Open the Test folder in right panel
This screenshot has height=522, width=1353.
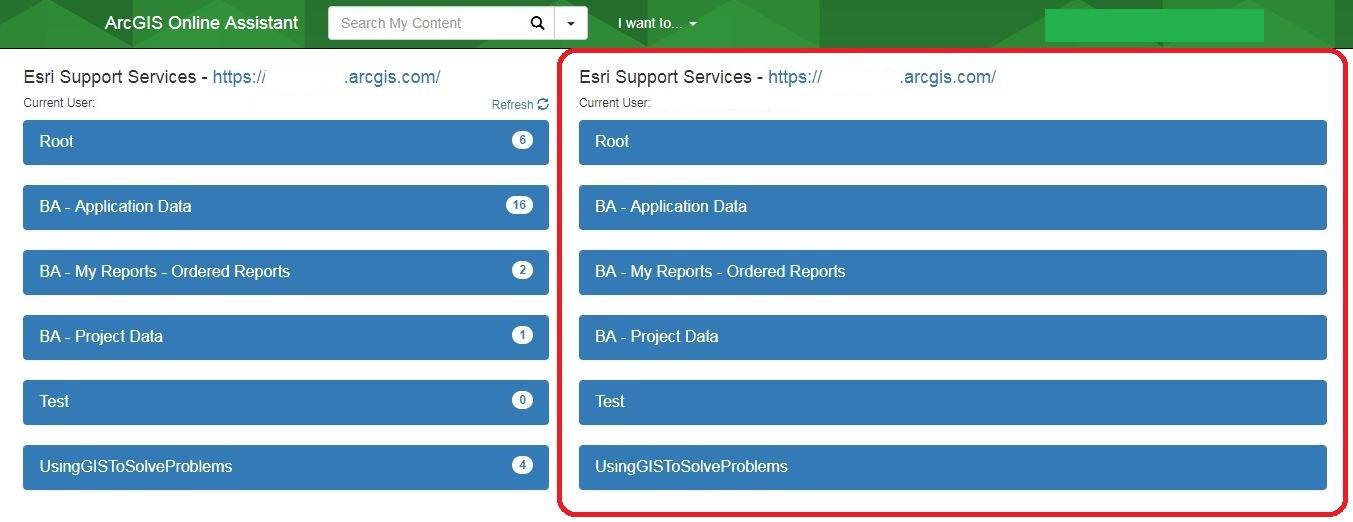pyautogui.click(x=953, y=402)
